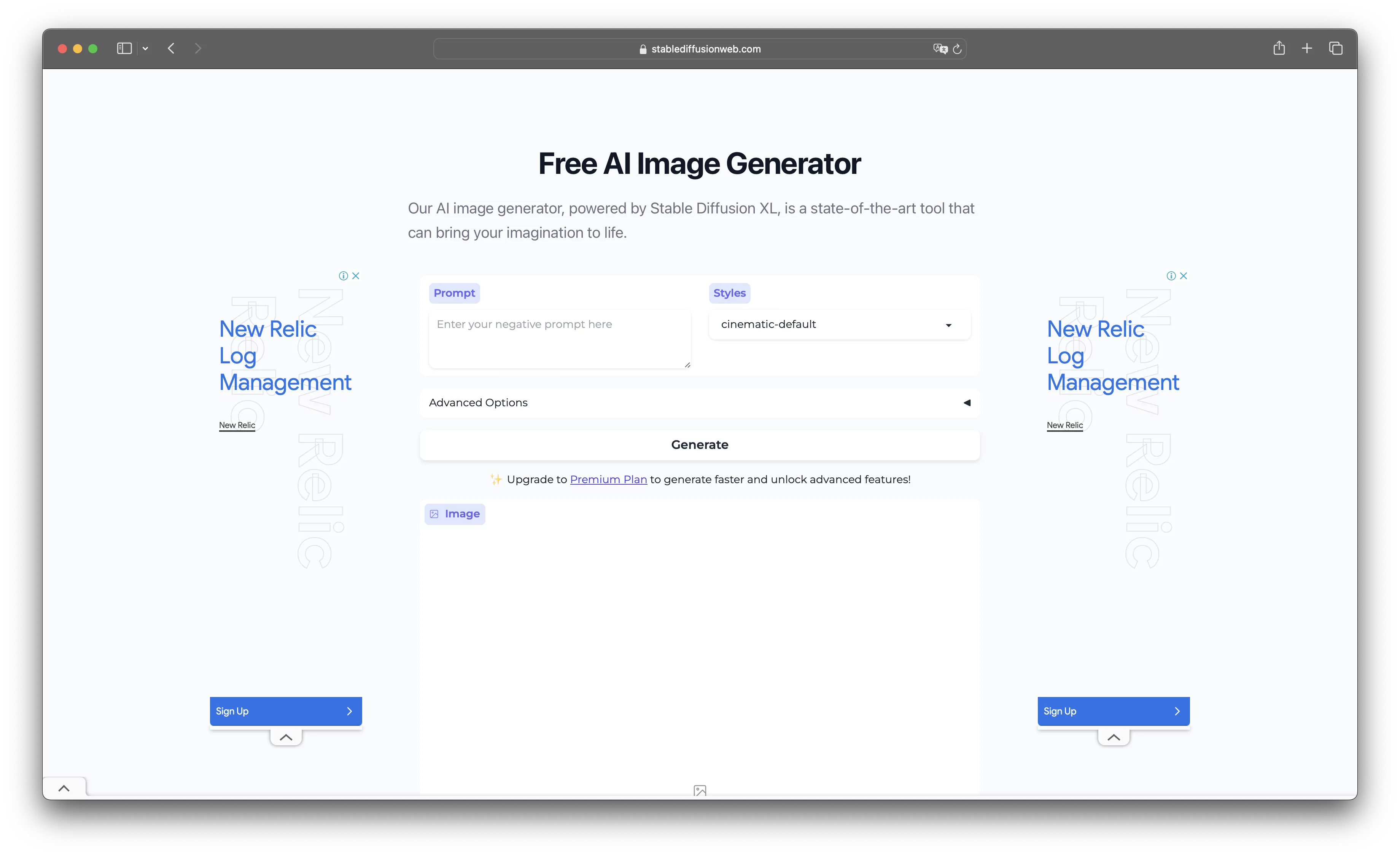Toggle the Safari sidebar icon
1400x856 pixels.
tap(124, 49)
